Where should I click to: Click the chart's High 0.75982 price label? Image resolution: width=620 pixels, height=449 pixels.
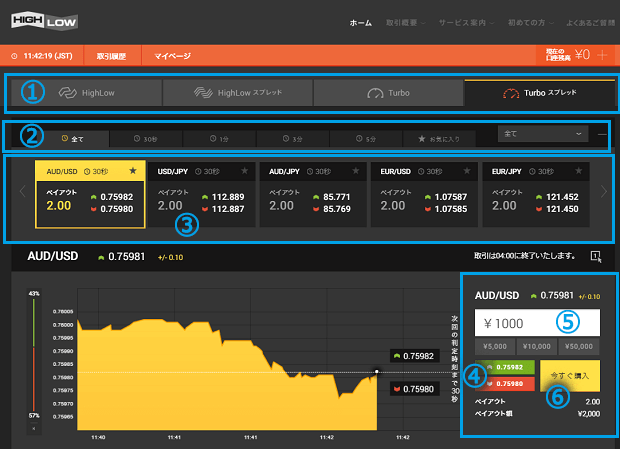coord(414,357)
